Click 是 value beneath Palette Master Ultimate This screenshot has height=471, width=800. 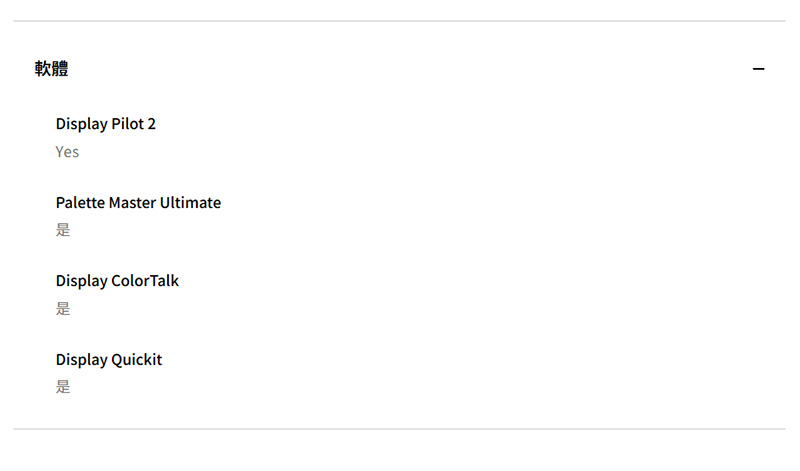pyautogui.click(x=63, y=230)
